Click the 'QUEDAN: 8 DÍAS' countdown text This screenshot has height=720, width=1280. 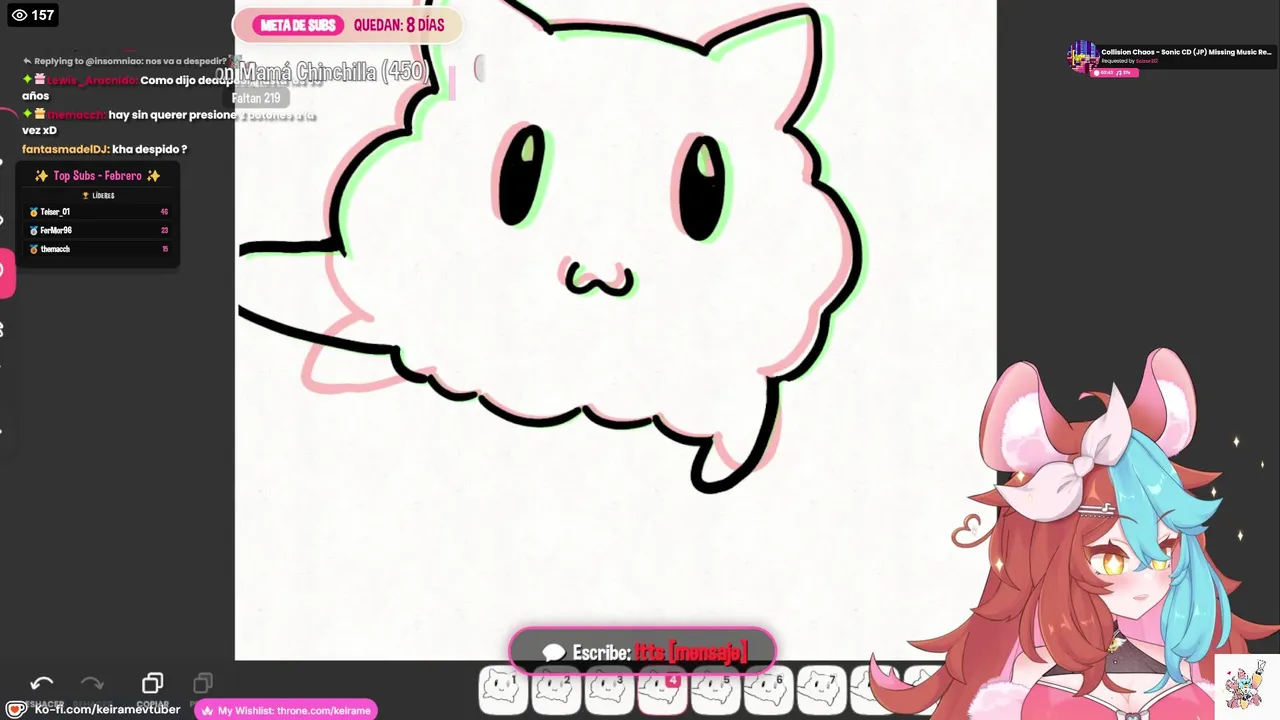398,25
